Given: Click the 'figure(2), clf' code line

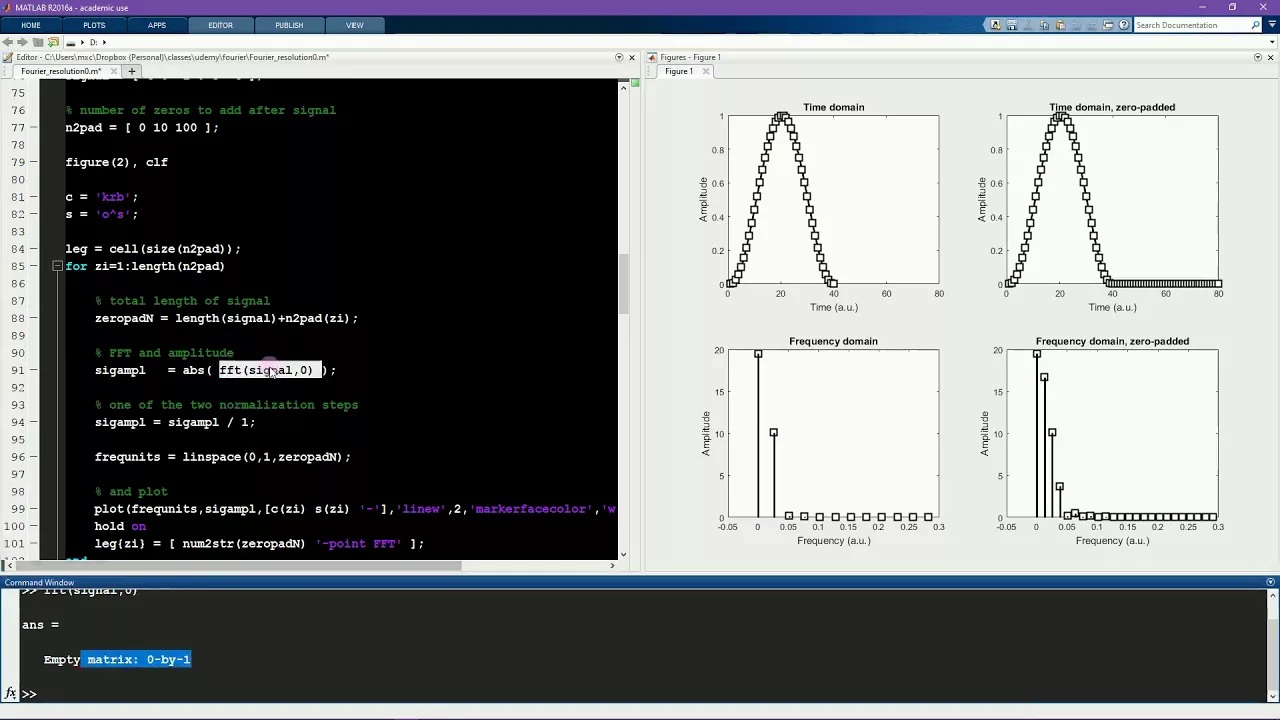Looking at the screenshot, I should coord(117,162).
